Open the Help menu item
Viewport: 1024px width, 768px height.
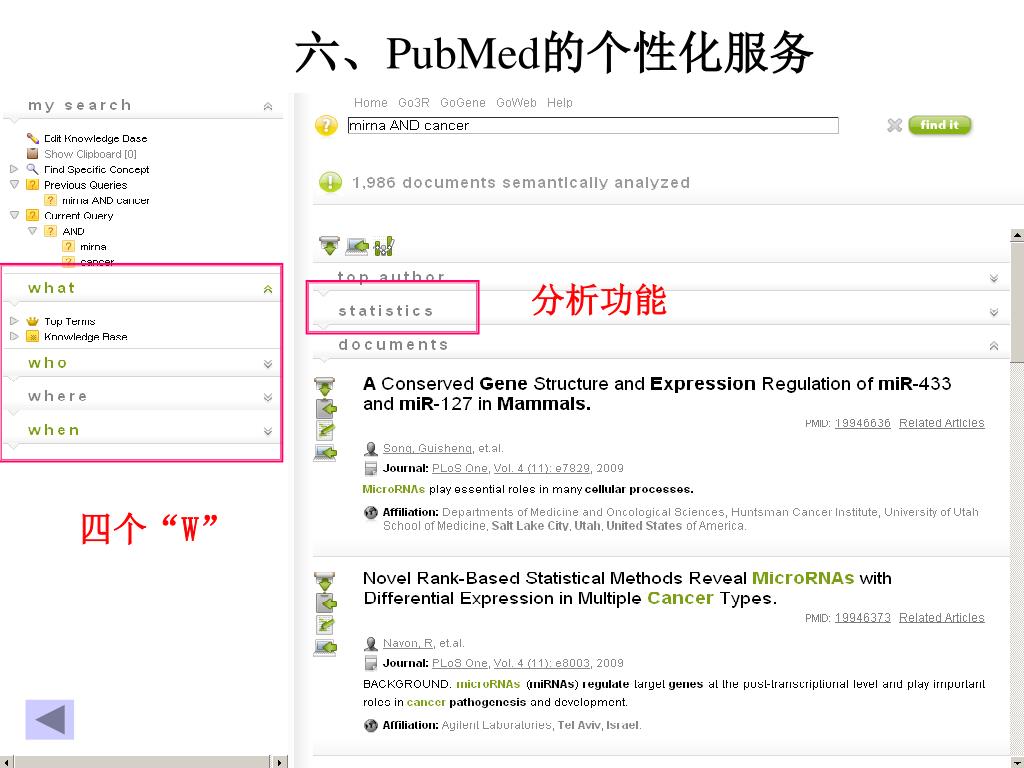point(560,103)
